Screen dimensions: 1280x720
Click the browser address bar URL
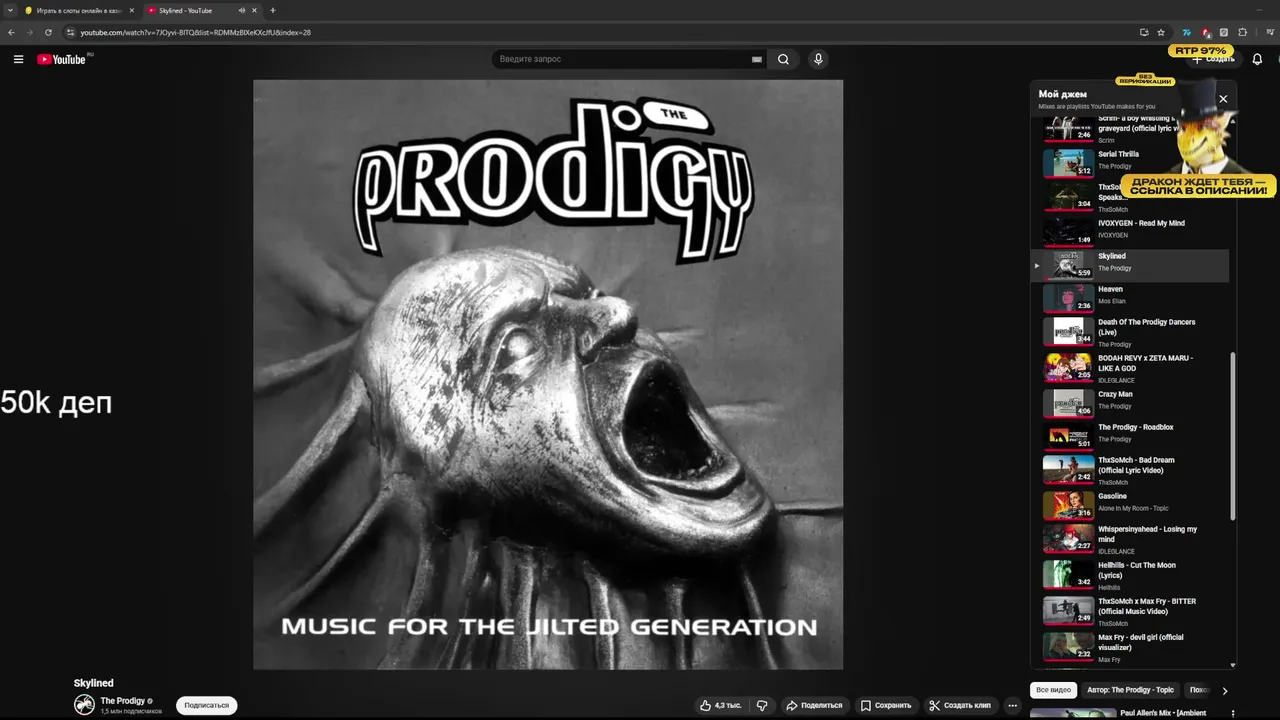pos(196,32)
